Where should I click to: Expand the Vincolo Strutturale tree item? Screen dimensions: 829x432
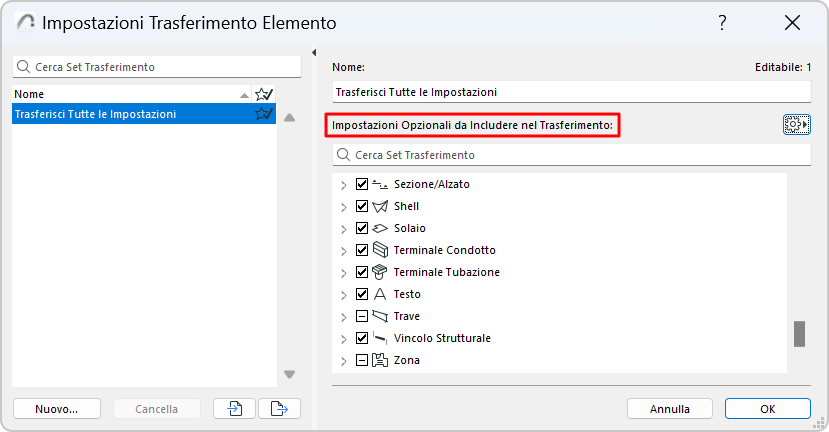click(344, 338)
